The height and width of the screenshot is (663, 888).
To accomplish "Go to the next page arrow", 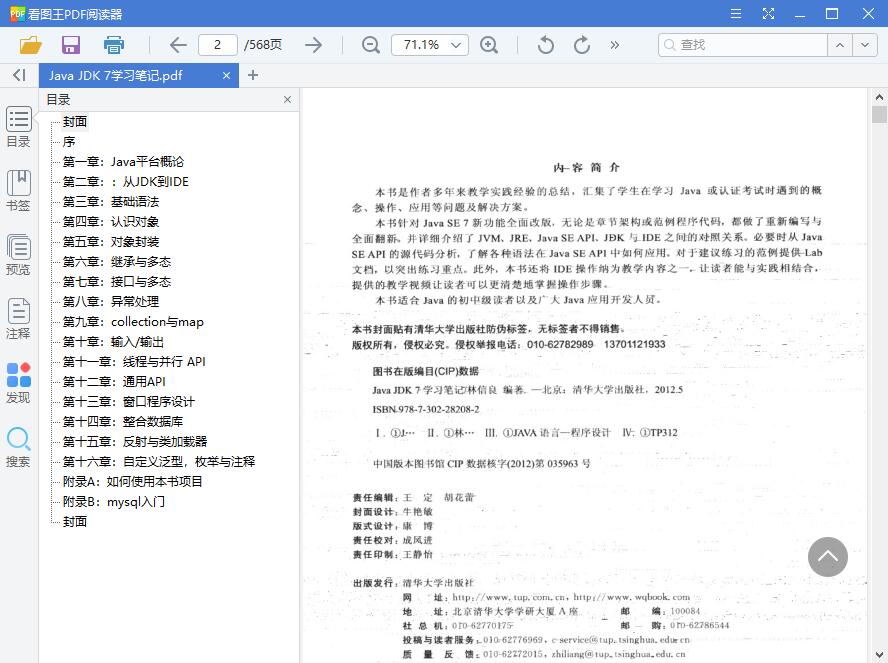I will 313,45.
